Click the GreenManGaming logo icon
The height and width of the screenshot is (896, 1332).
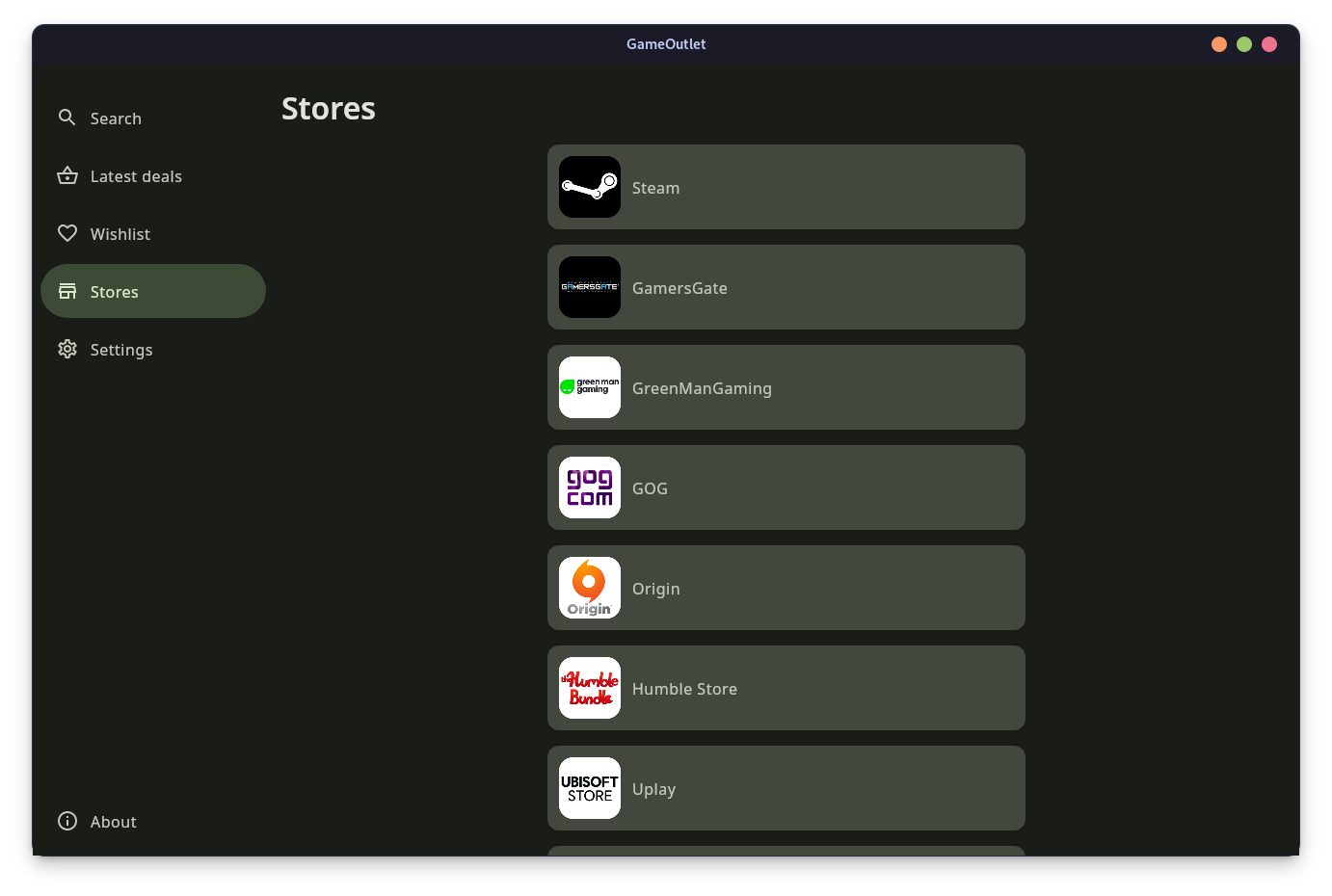click(589, 387)
